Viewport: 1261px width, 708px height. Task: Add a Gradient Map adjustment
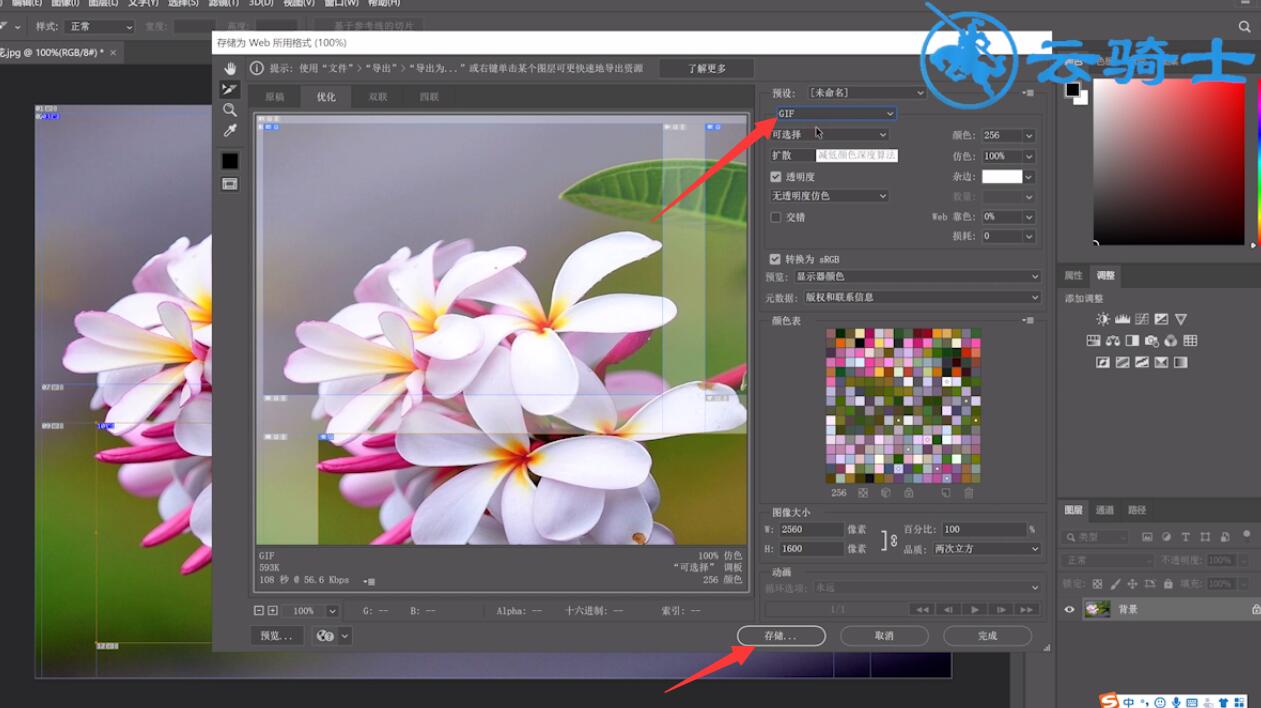pyautogui.click(x=1181, y=363)
